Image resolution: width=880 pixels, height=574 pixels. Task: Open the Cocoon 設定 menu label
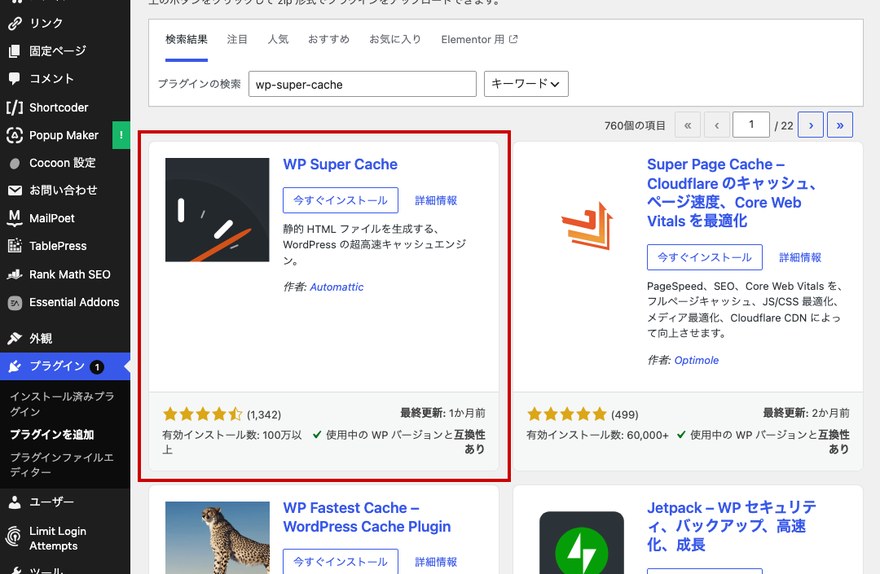click(62, 163)
